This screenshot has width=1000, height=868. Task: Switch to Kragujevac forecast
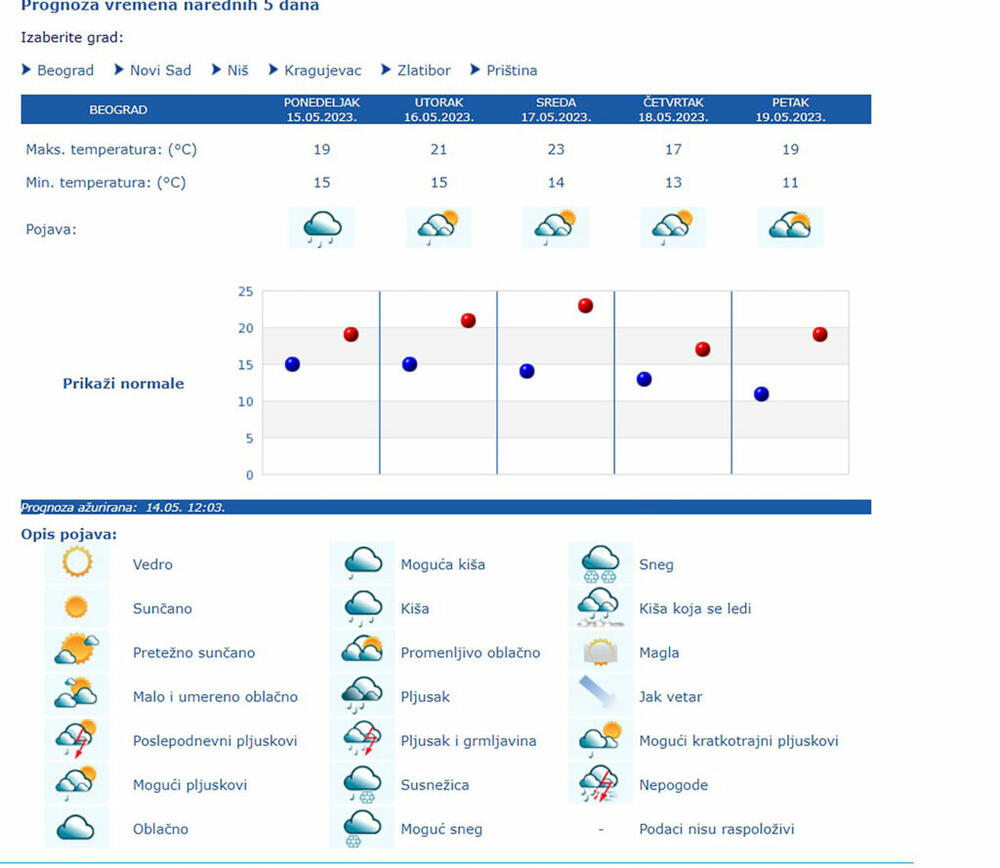322,70
